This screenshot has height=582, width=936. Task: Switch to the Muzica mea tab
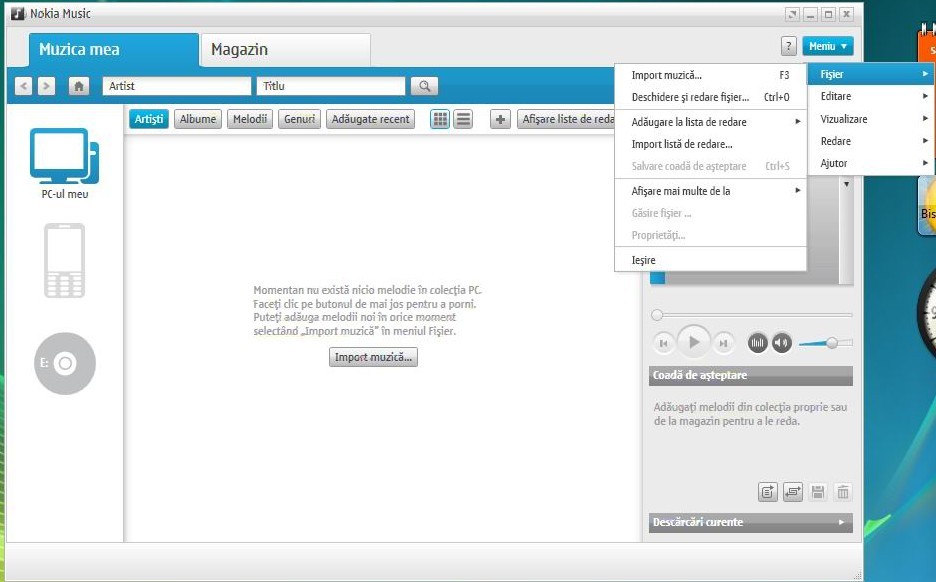113,50
